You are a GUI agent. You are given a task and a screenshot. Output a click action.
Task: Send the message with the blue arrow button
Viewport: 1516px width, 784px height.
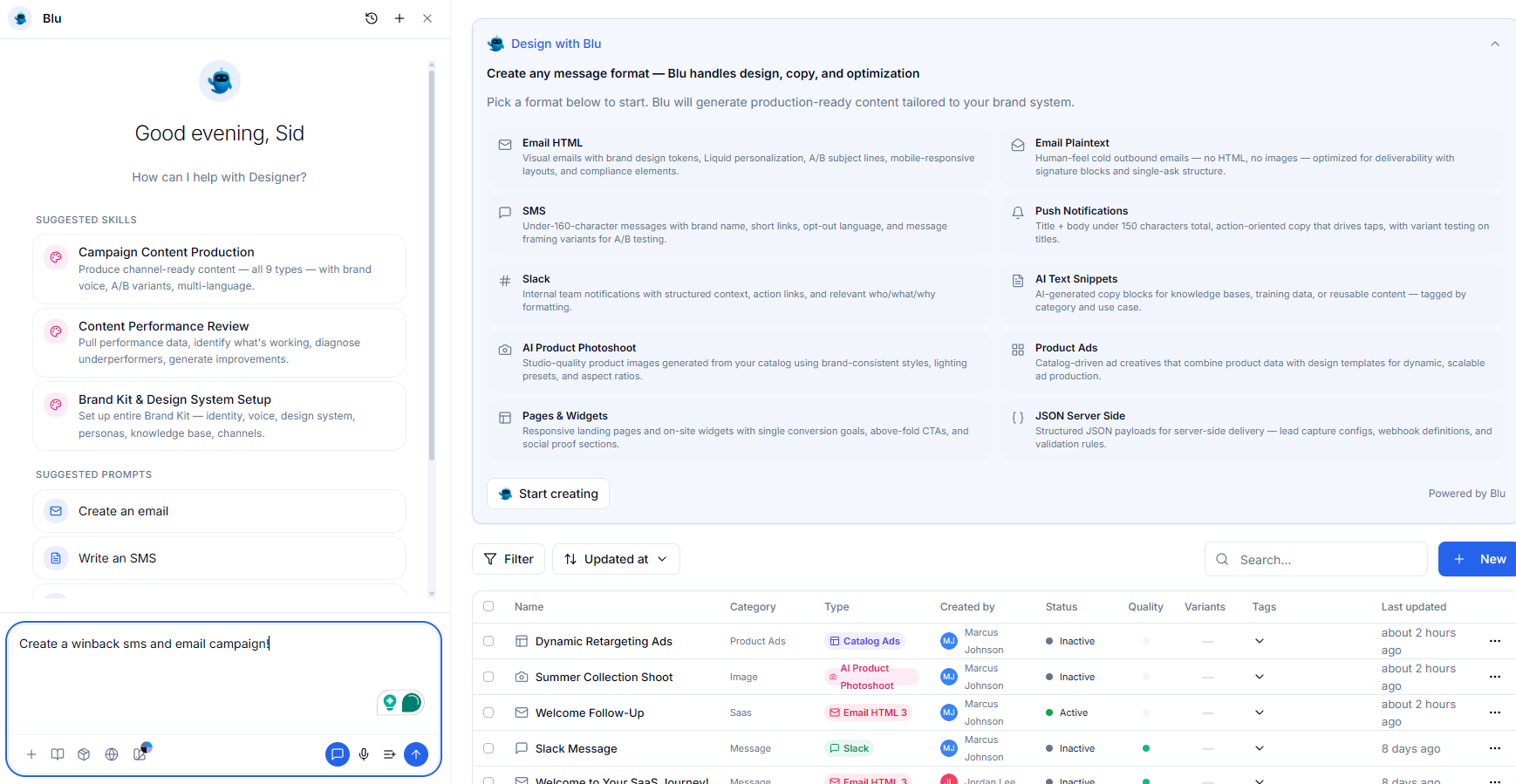416,754
